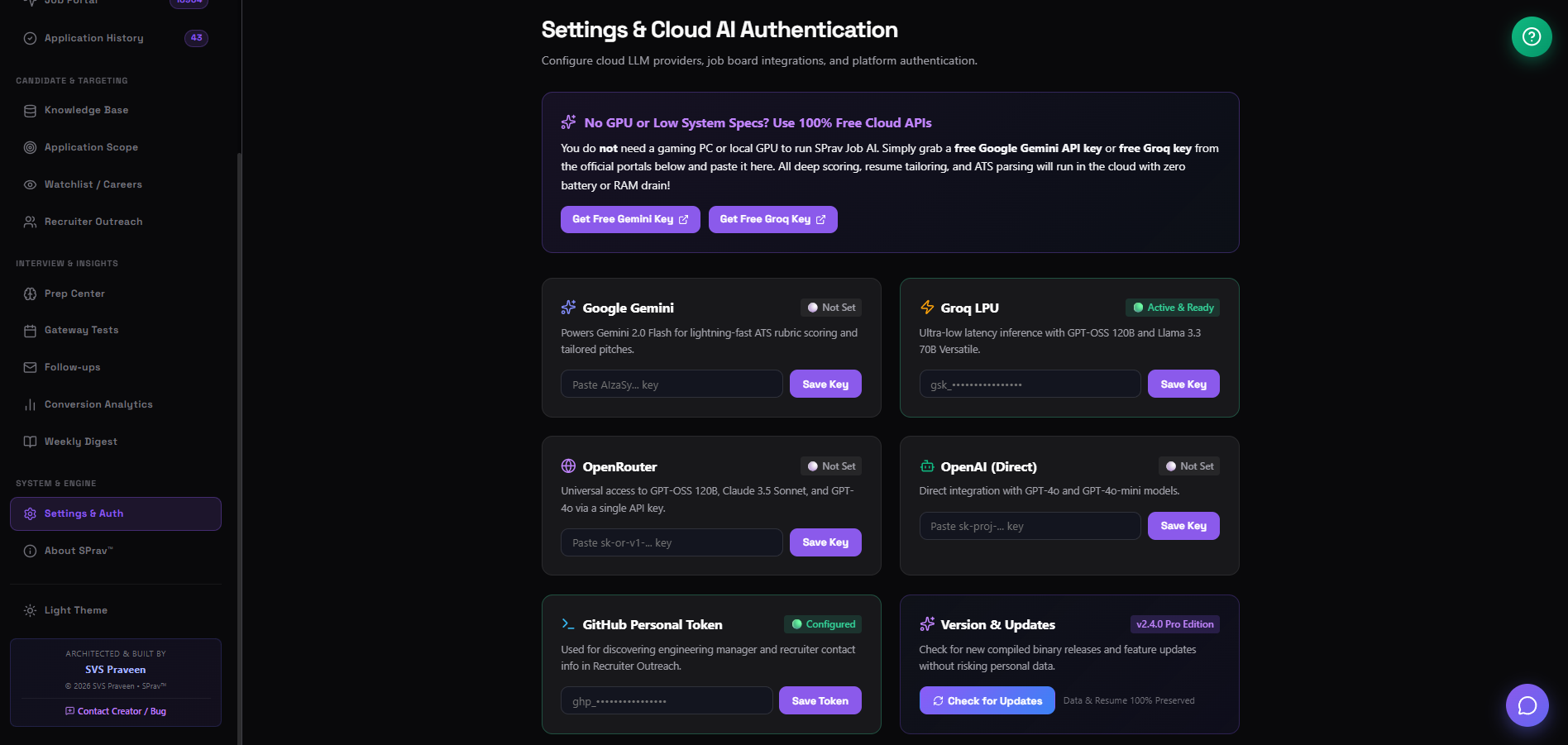Click the Google Gemini sparkle icon

point(568,308)
